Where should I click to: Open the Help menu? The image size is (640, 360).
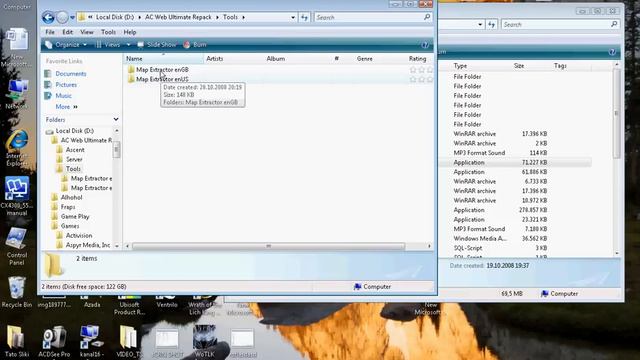[x=130, y=32]
